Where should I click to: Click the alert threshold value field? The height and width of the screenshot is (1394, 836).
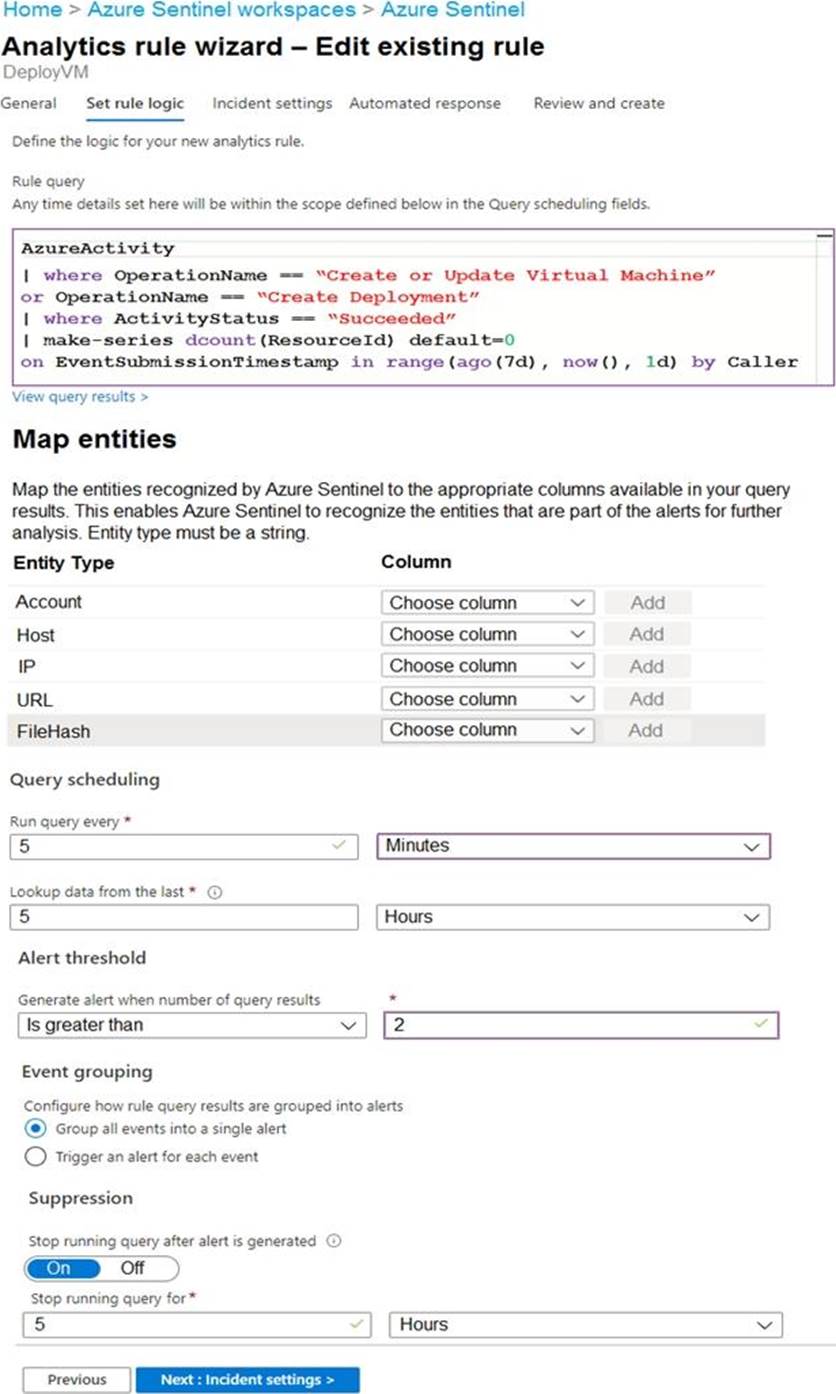[580, 1025]
